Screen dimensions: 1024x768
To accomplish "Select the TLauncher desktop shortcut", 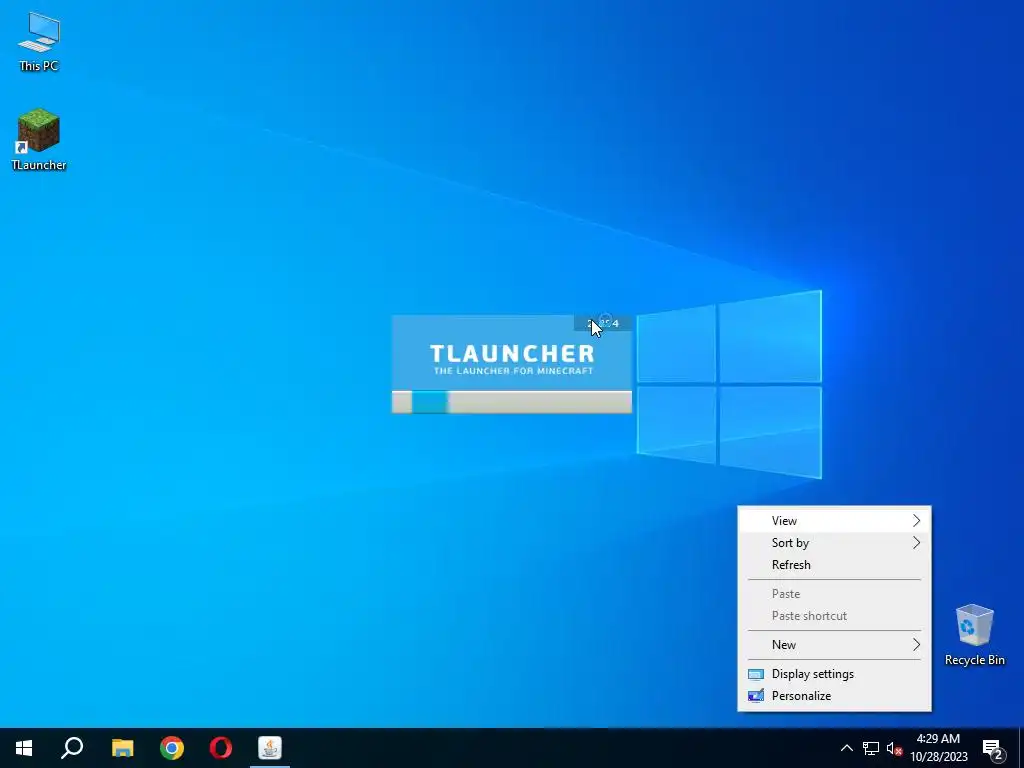I will (39, 140).
